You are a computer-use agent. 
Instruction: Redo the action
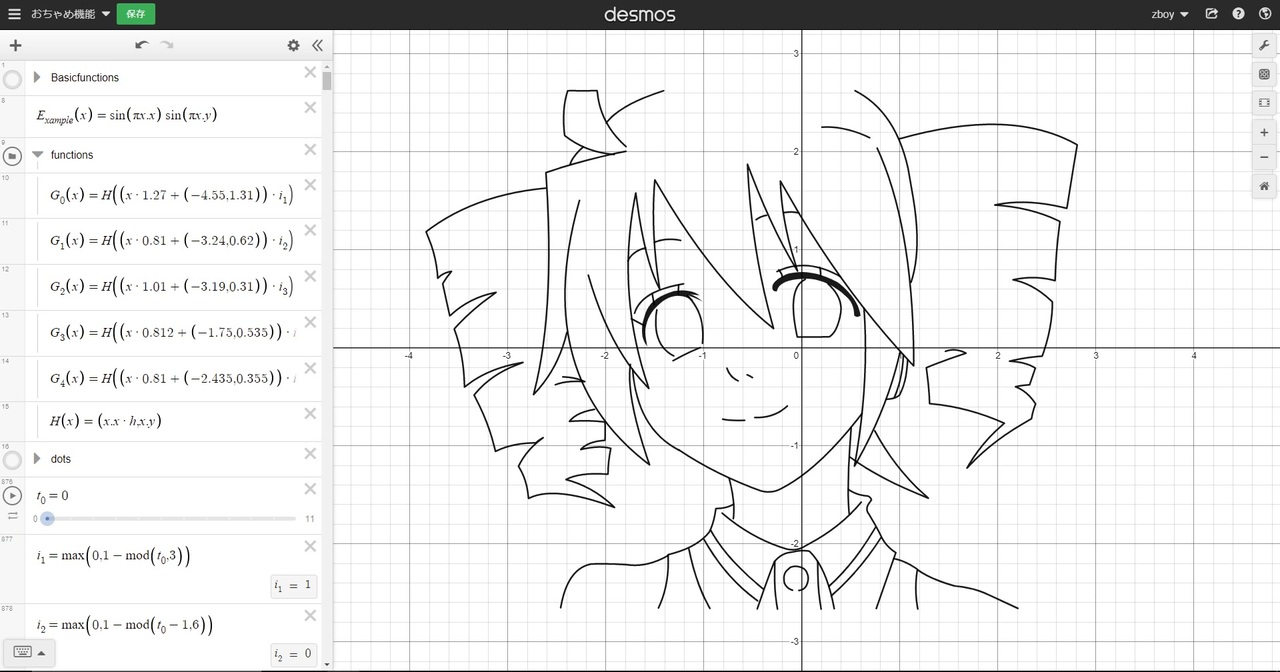(x=167, y=45)
